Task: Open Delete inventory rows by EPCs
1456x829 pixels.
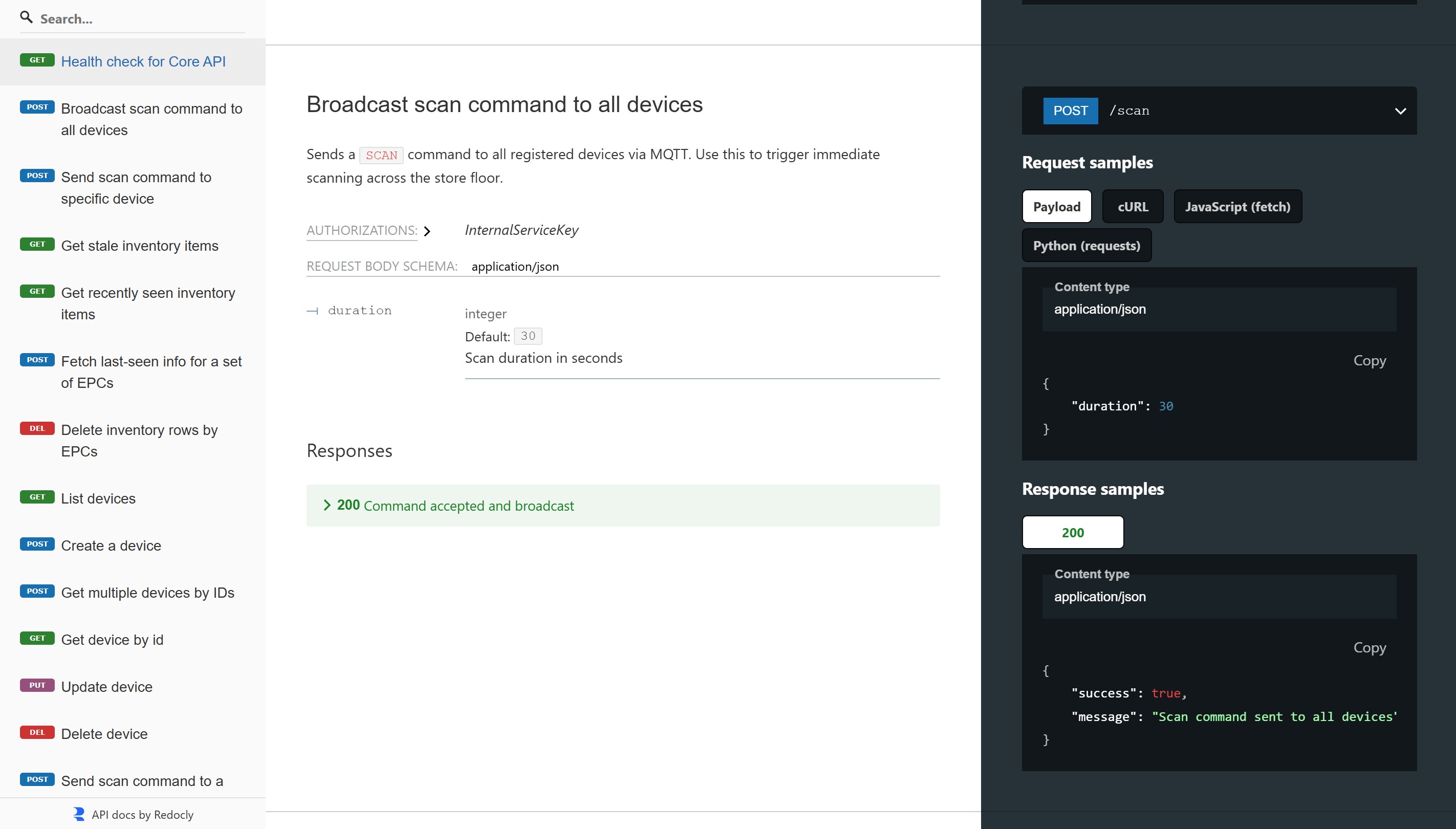Action: 133,441
